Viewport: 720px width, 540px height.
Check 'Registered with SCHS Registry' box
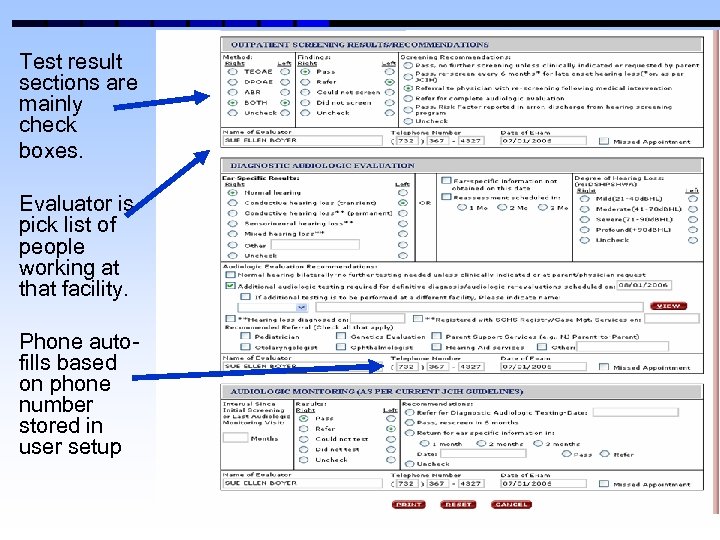[417, 318]
